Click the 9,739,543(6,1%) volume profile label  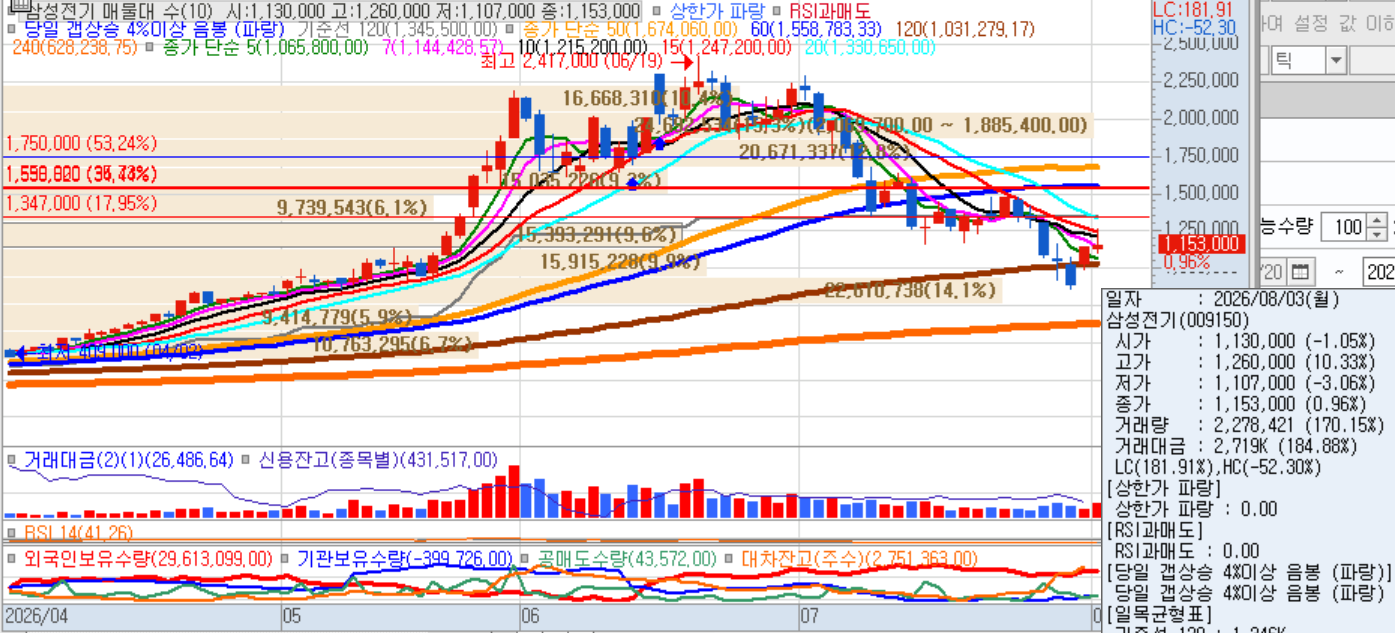point(352,207)
